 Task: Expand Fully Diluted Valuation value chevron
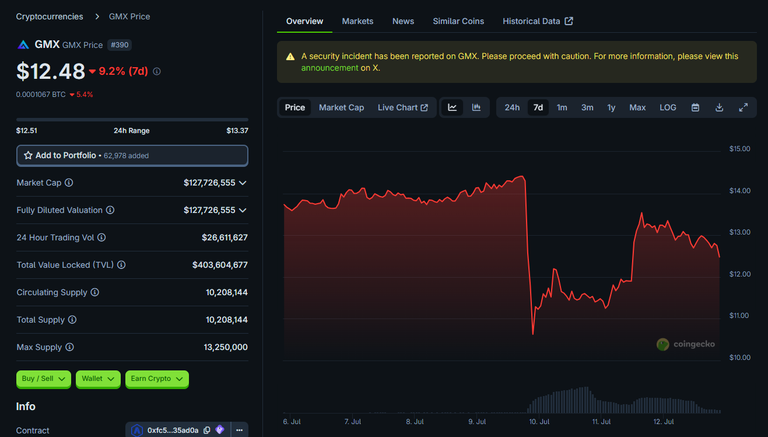point(242,211)
